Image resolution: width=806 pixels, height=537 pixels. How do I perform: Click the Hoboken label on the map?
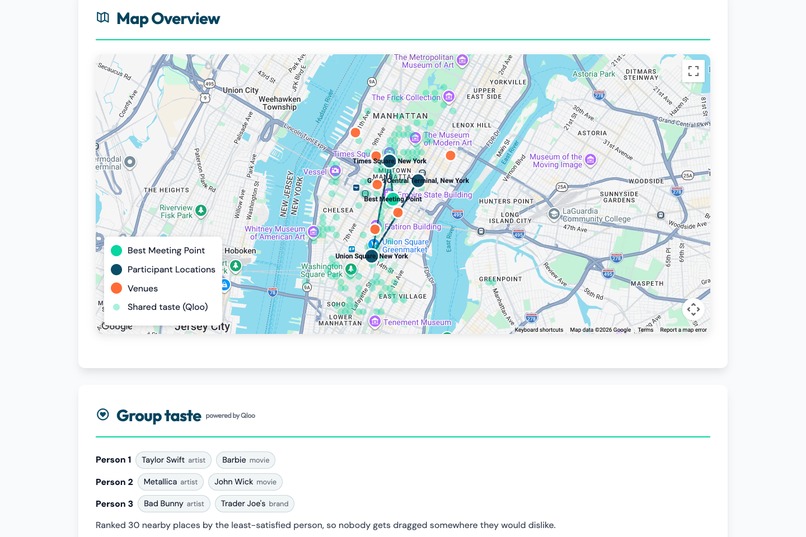(x=240, y=251)
